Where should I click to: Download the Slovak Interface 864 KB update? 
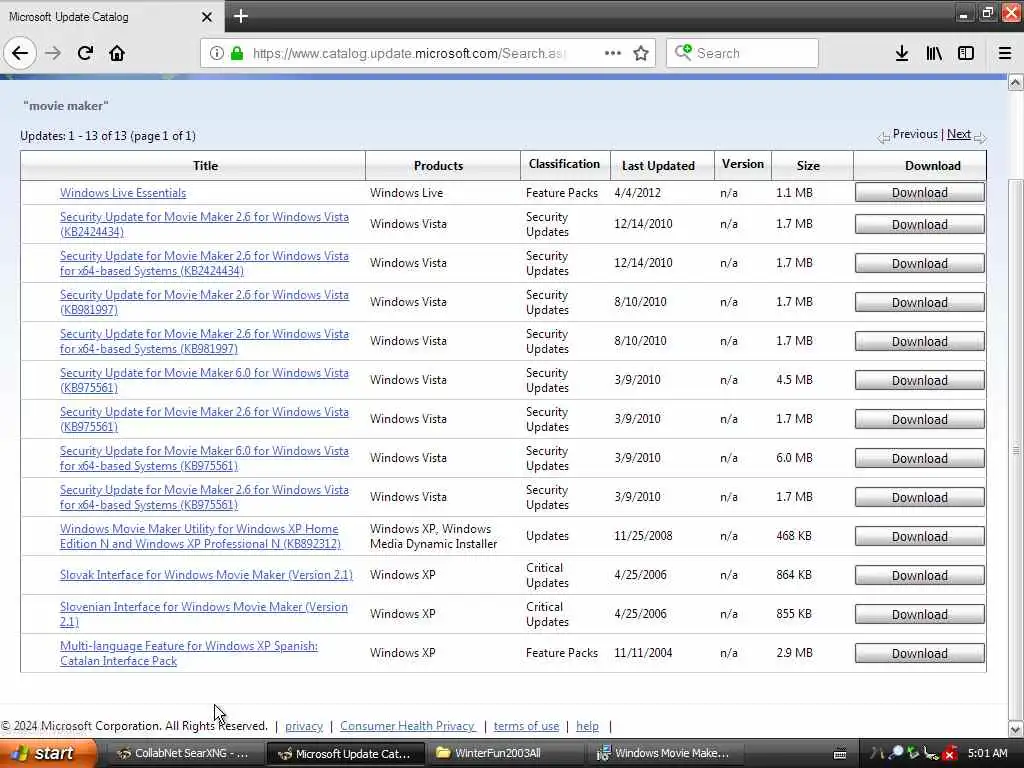pyautogui.click(x=920, y=575)
